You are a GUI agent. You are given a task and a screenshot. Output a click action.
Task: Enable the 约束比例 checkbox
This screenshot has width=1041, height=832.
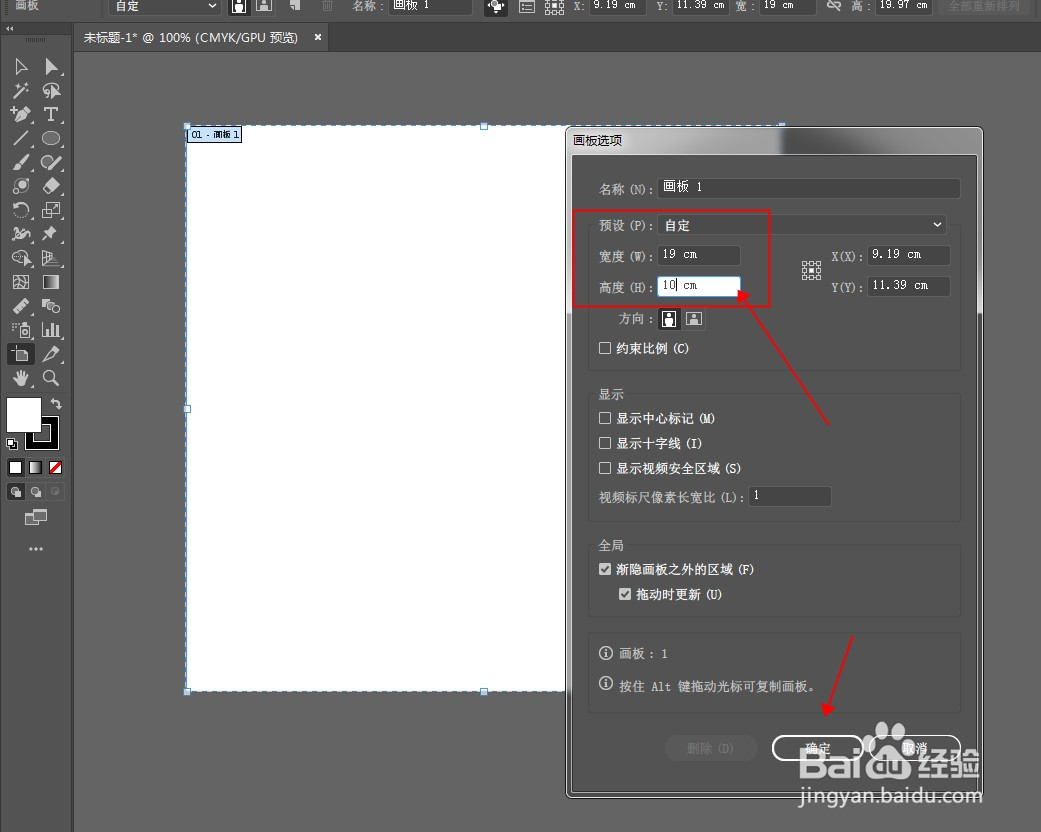point(605,348)
